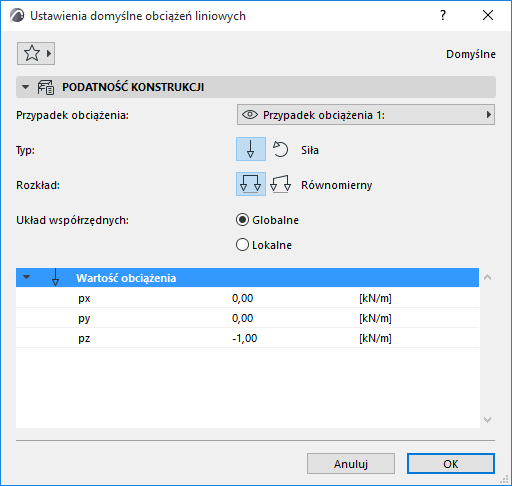Click the Przypadek obciążenia field label
512x486 pixels.
72,115
